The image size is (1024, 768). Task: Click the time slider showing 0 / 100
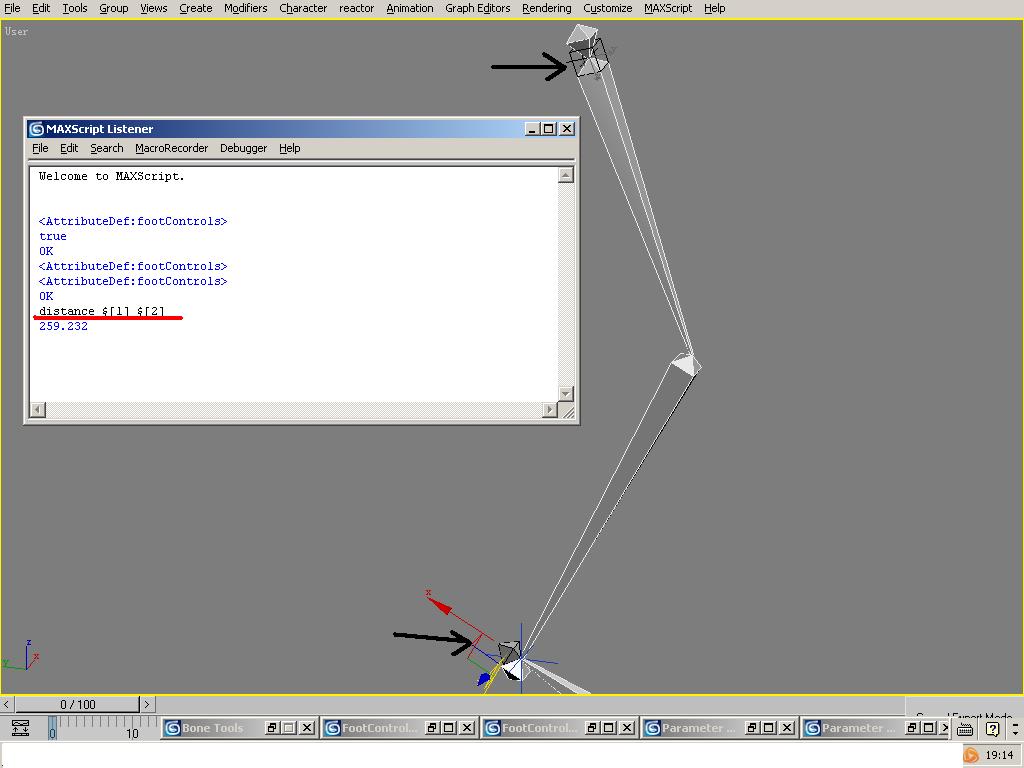pyautogui.click(x=78, y=705)
